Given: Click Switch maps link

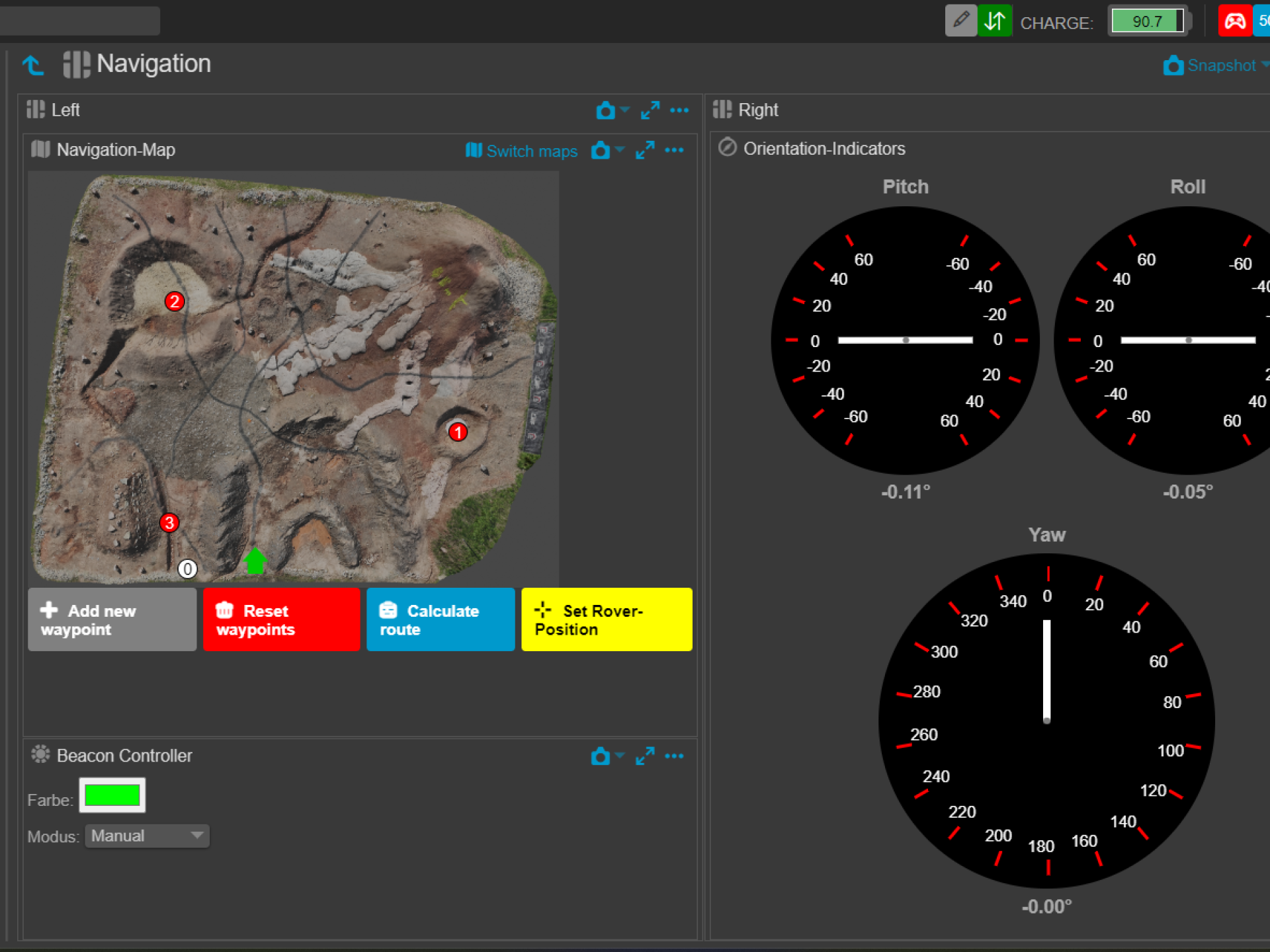Looking at the screenshot, I should (x=522, y=151).
